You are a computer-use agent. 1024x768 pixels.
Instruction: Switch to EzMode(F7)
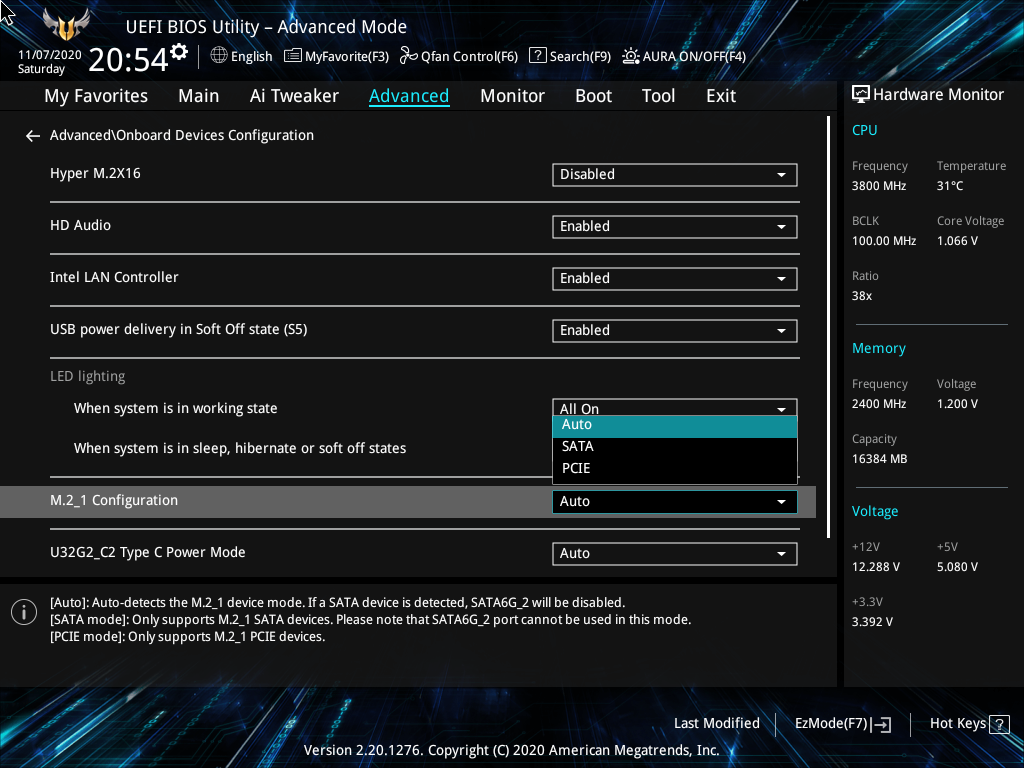point(842,724)
